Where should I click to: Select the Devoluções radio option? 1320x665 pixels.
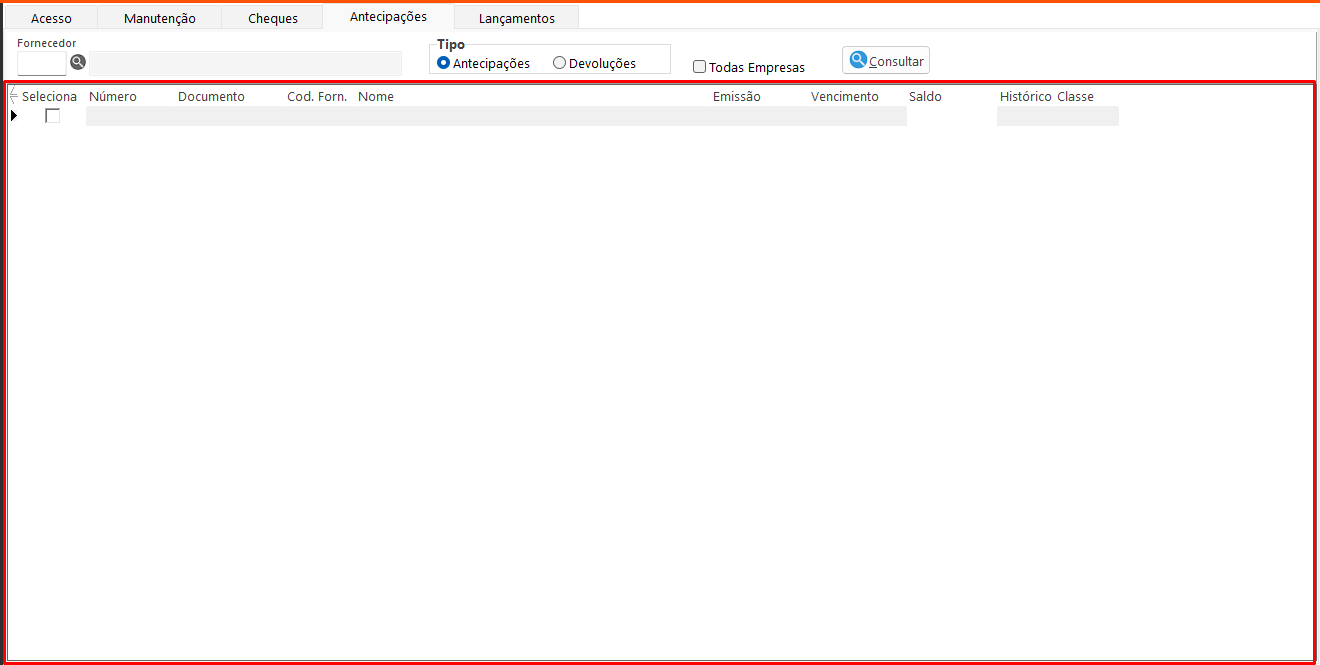coord(560,63)
